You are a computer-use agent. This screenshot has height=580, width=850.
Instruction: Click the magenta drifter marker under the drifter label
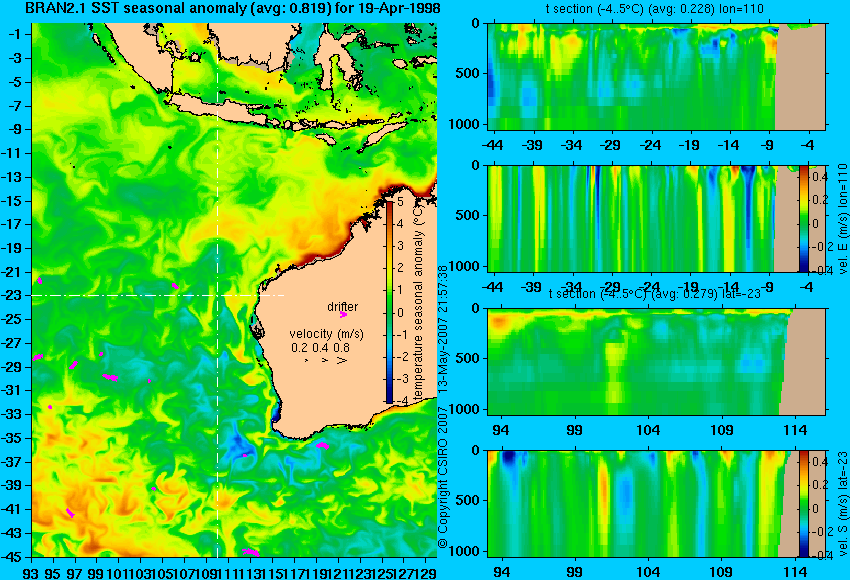pyautogui.click(x=343, y=315)
